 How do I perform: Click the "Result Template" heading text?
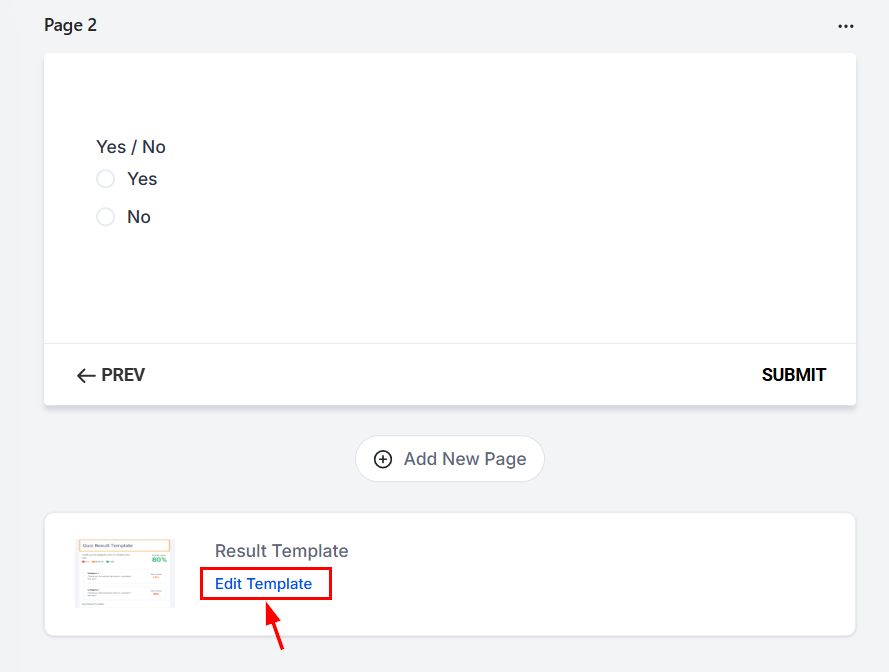coord(281,551)
